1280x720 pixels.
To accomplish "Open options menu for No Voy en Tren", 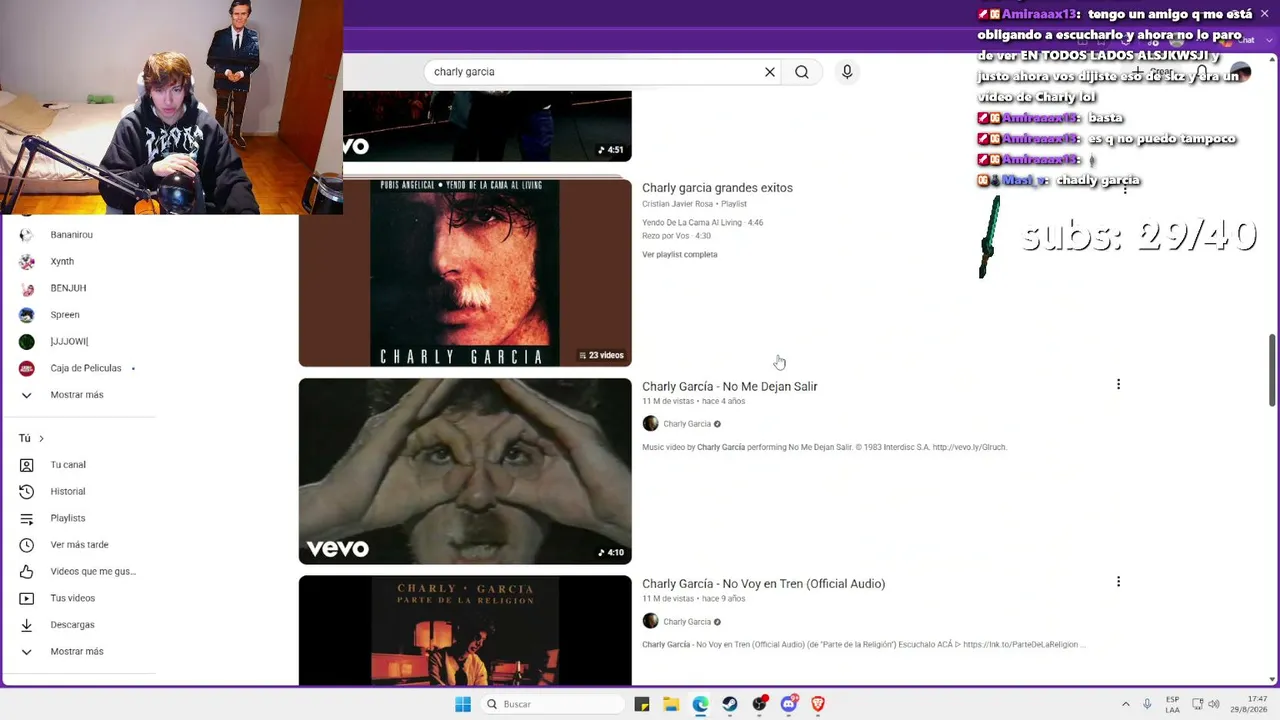I will pyautogui.click(x=1118, y=581).
